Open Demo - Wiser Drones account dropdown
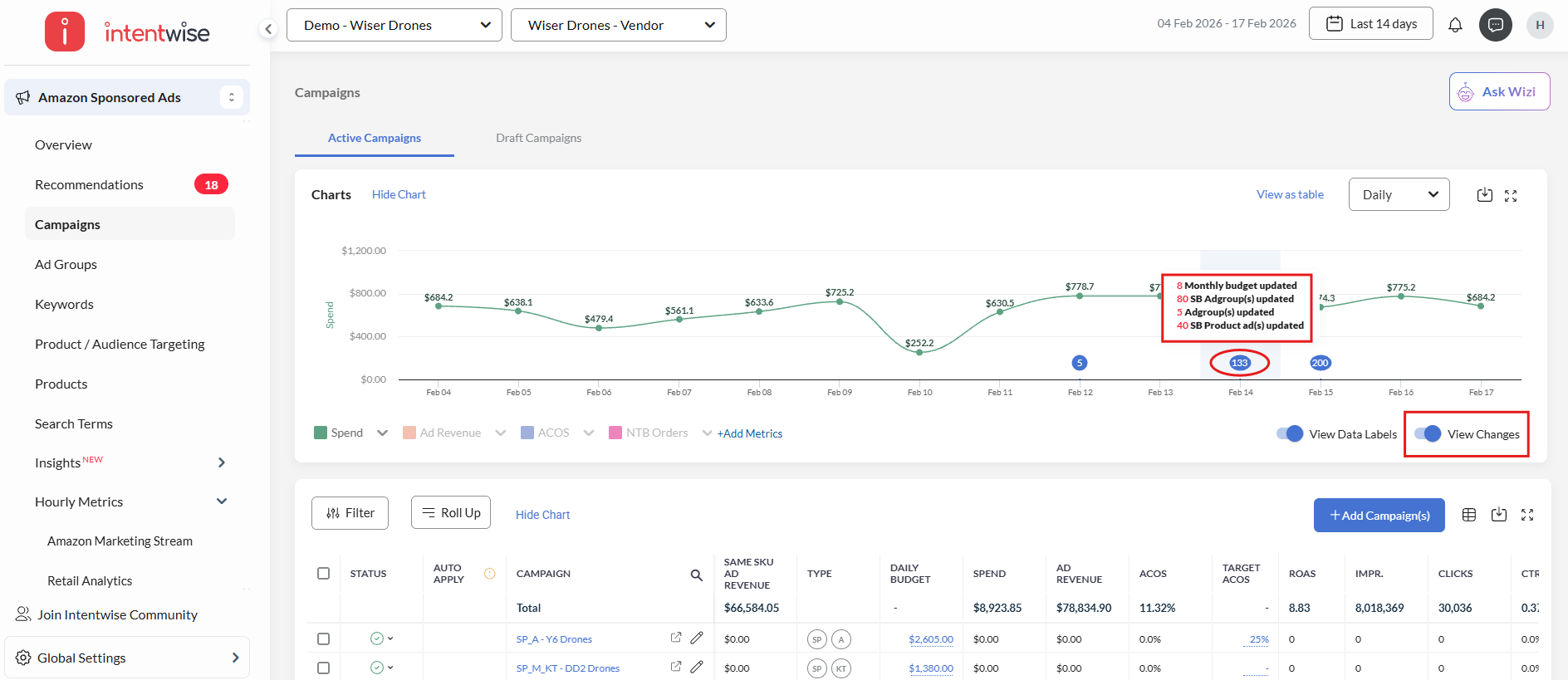 point(394,25)
